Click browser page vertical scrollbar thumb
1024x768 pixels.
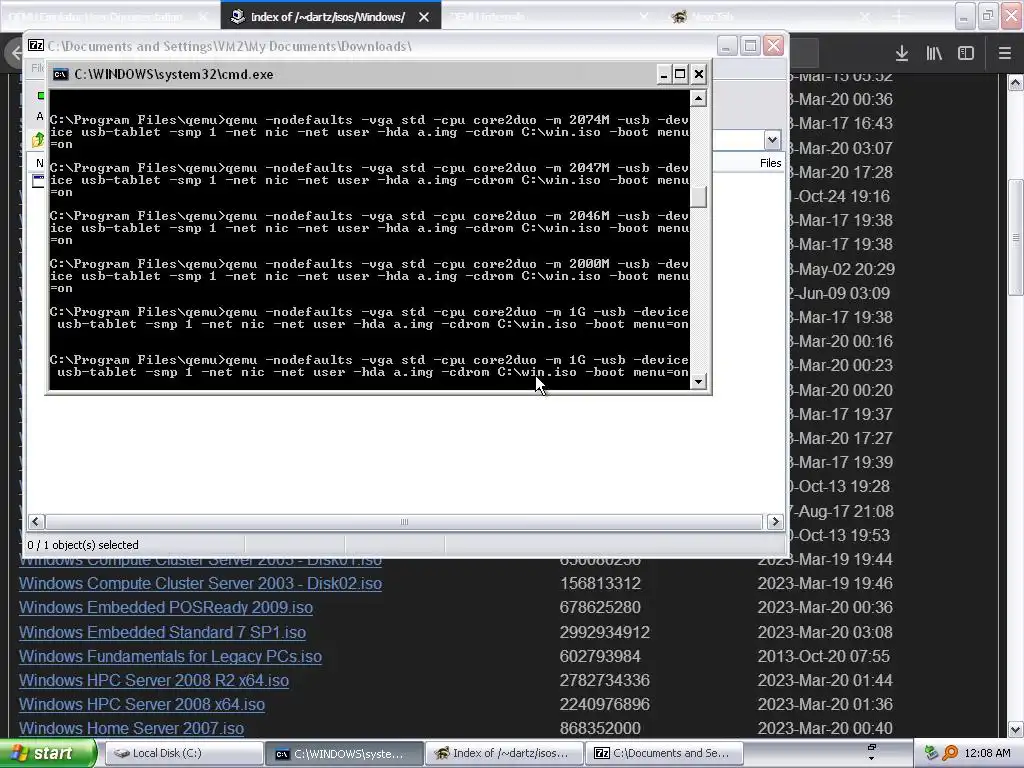(1016, 238)
